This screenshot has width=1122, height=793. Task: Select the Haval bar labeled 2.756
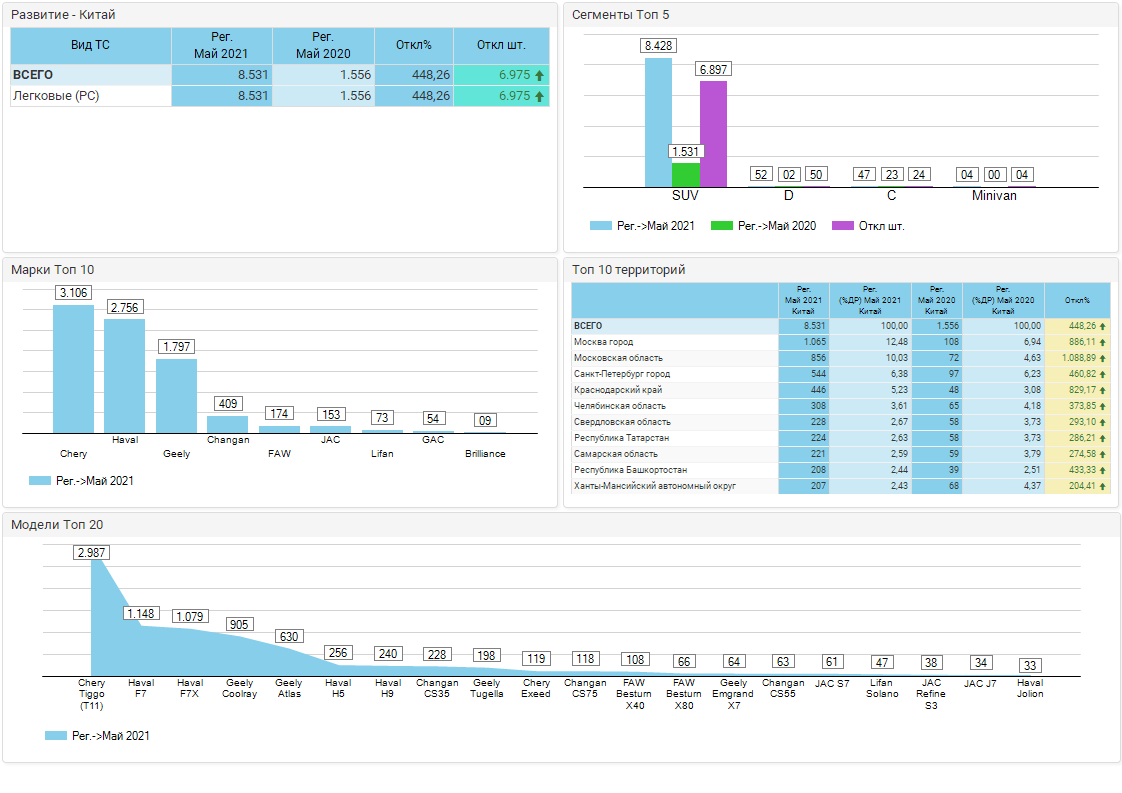pos(125,376)
